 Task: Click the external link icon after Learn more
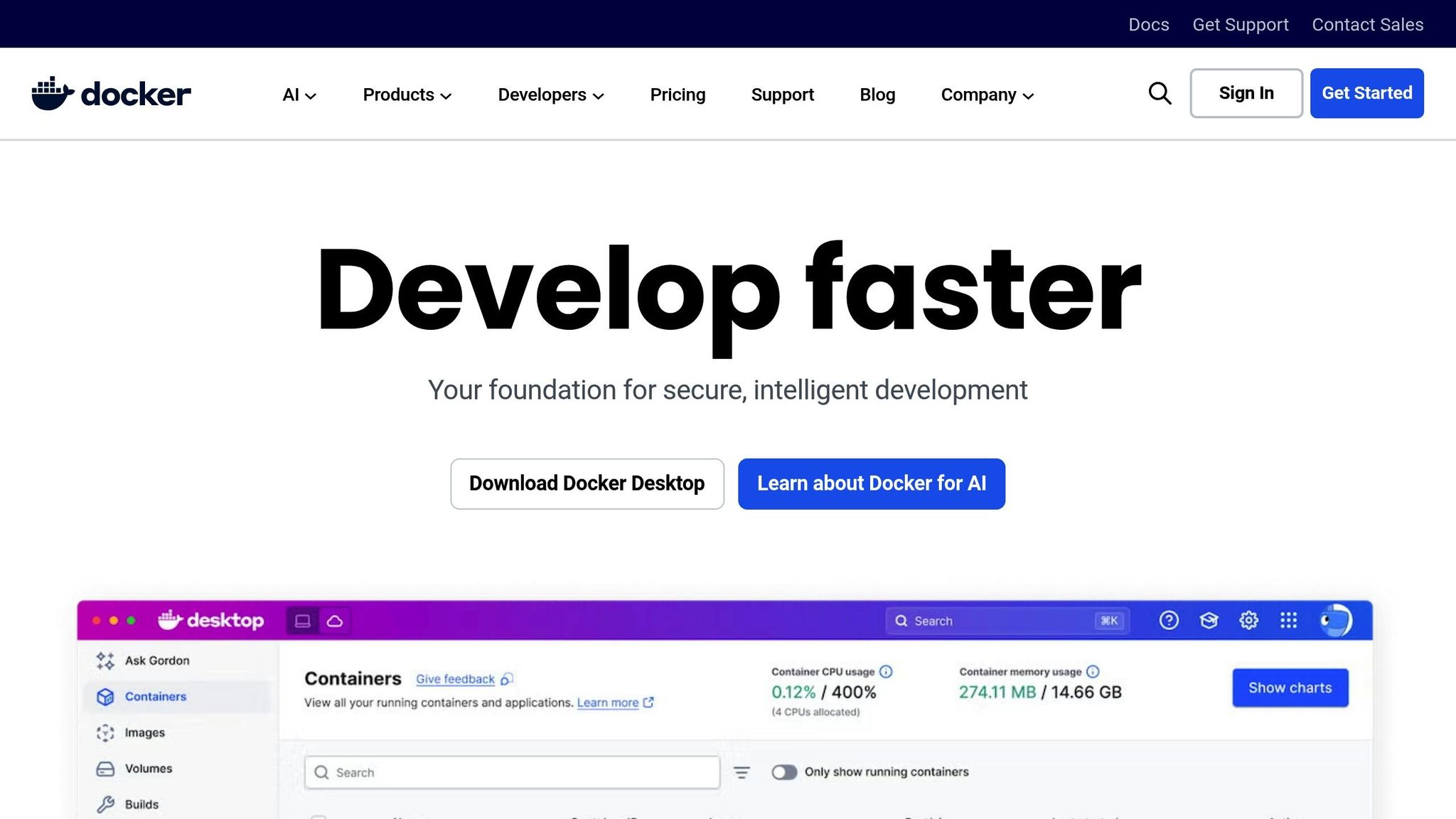648,702
